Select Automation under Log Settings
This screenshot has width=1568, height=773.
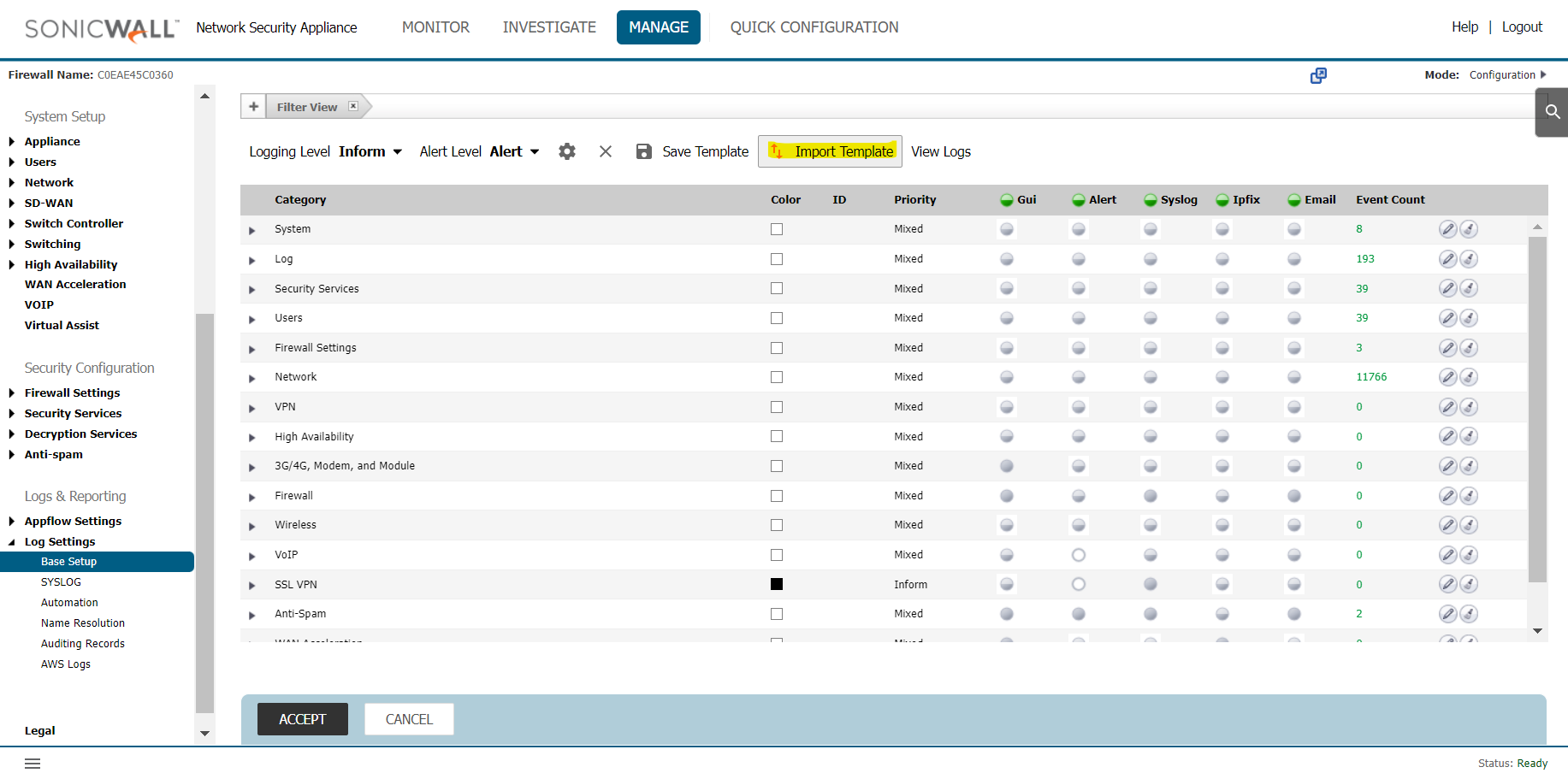[x=69, y=603]
